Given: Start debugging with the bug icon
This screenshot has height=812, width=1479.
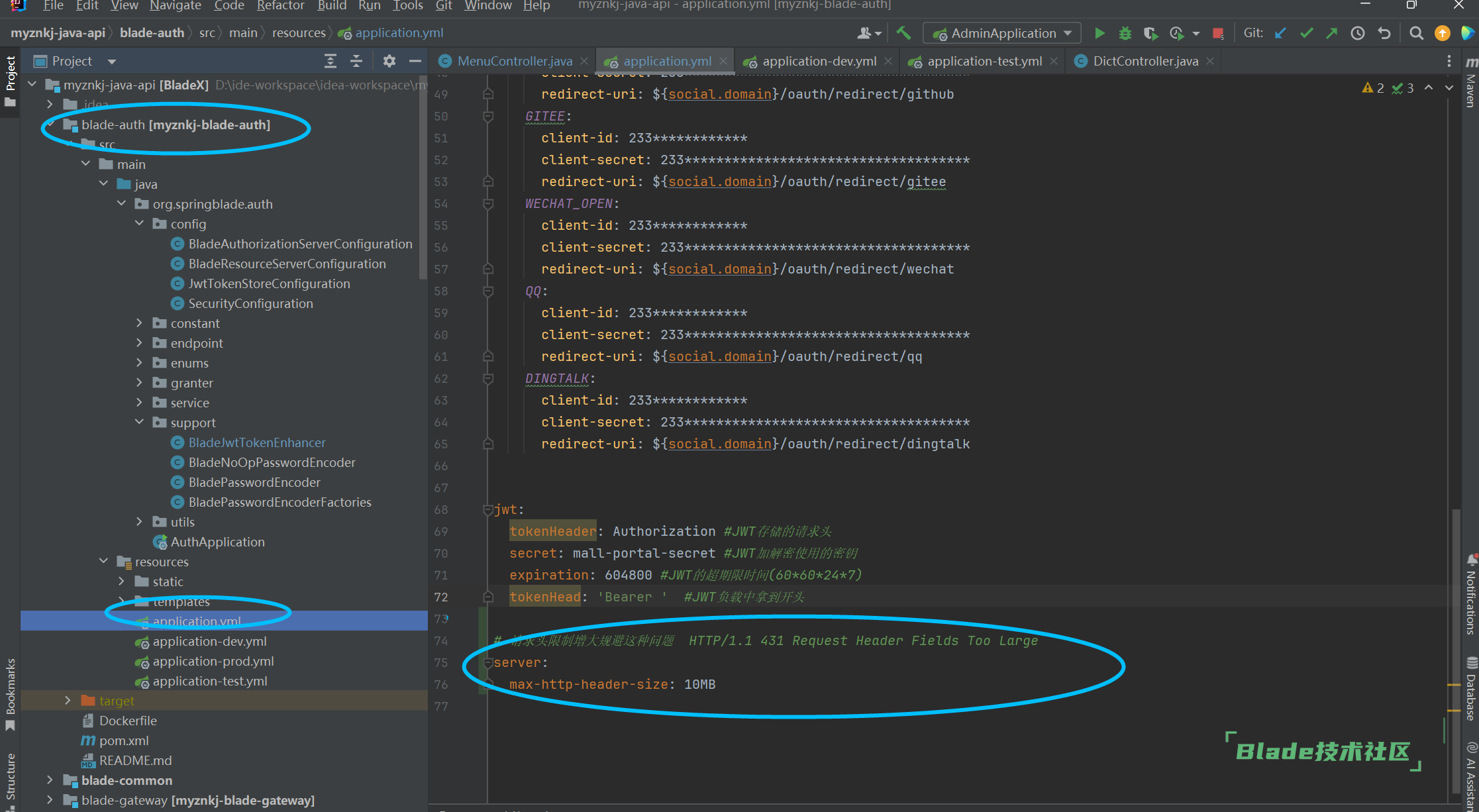Looking at the screenshot, I should point(1125,33).
